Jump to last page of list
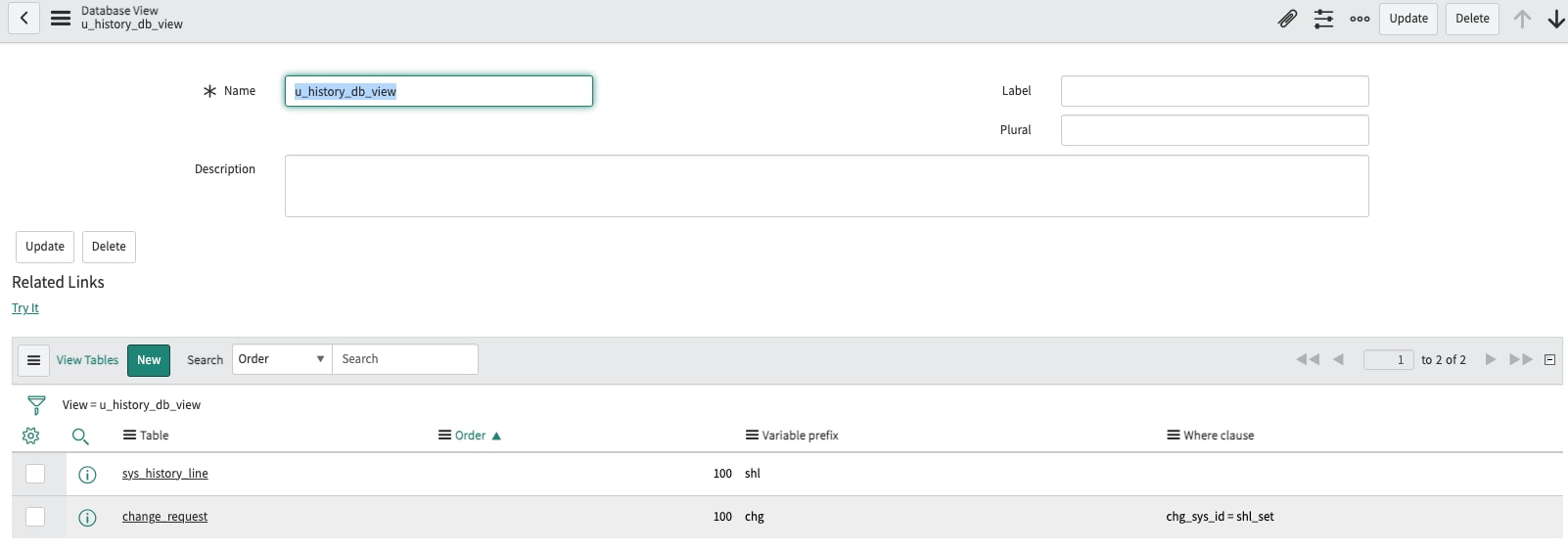The height and width of the screenshot is (552, 1568). point(1521,359)
